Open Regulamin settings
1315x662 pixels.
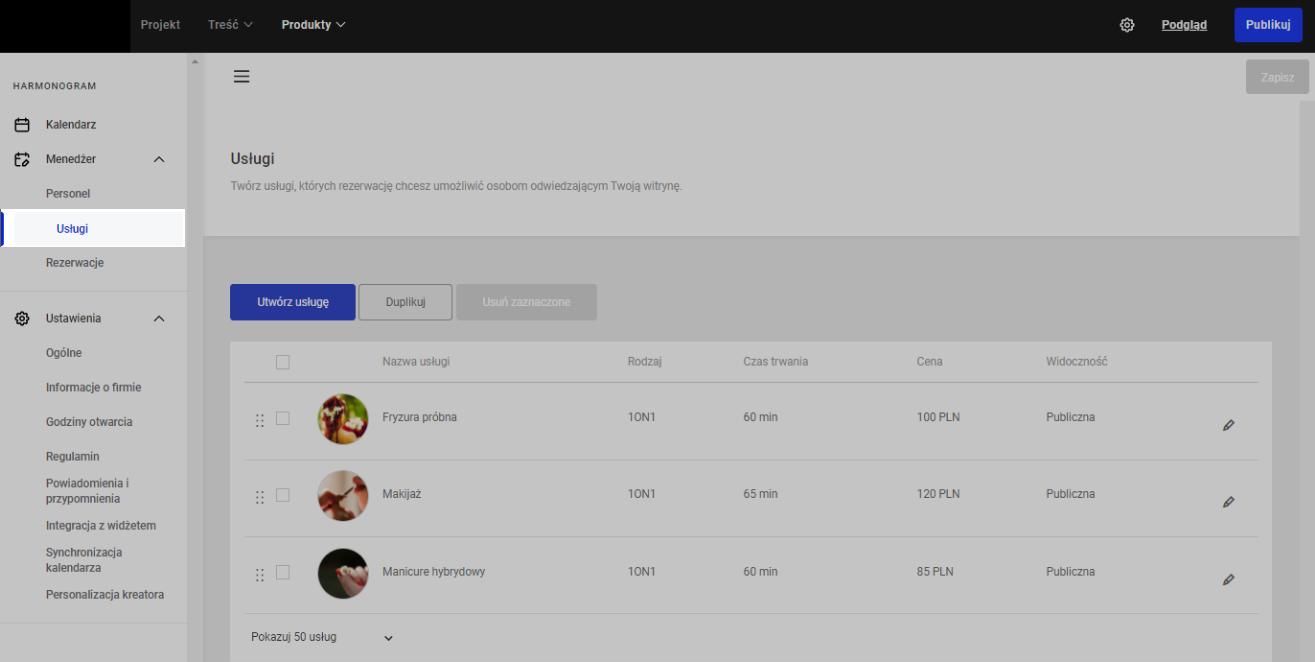(73, 456)
